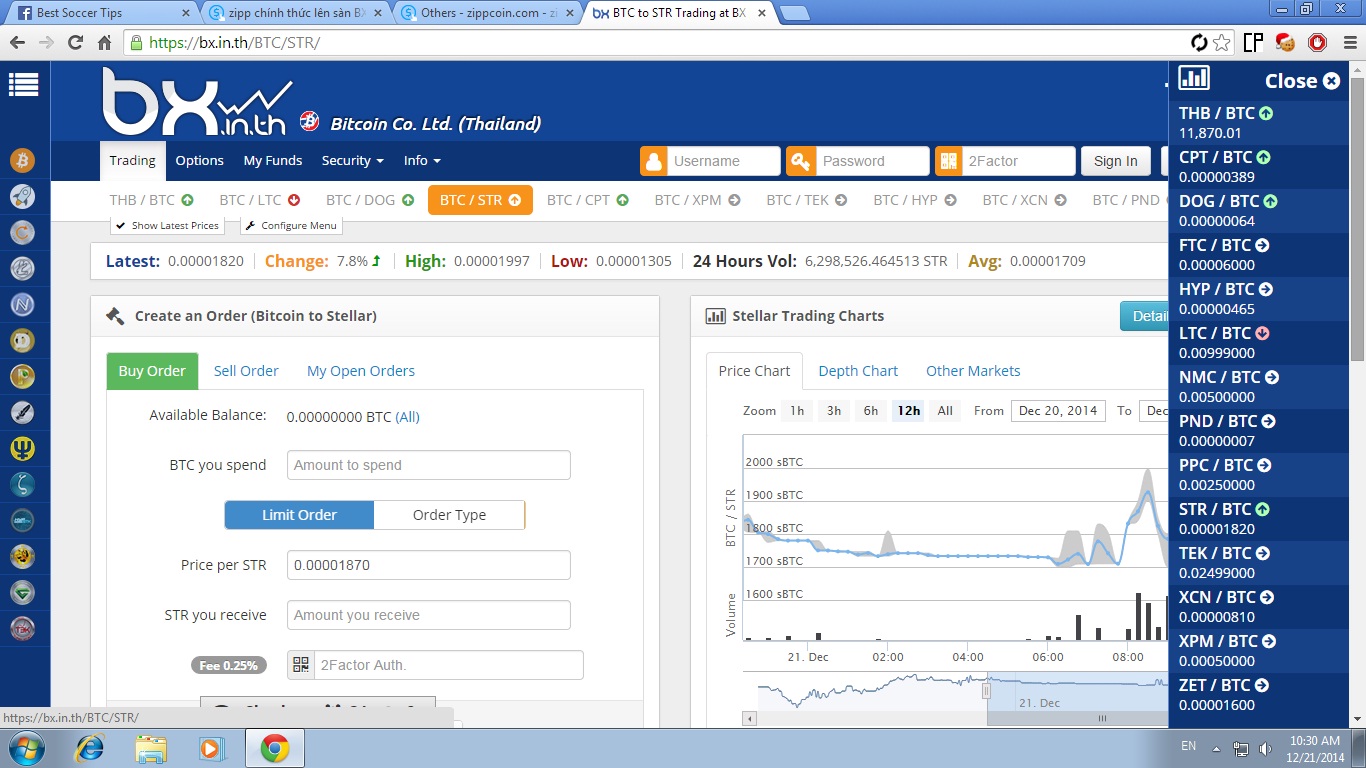Bookmark page with the star icon
Image resolution: width=1366 pixels, height=768 pixels.
(x=1222, y=43)
